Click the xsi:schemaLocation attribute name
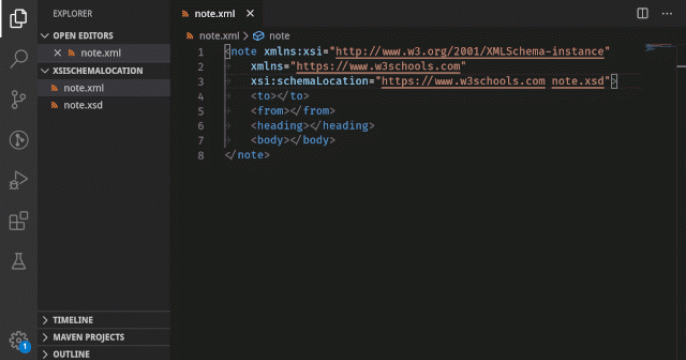The width and height of the screenshot is (686, 360). [x=310, y=81]
